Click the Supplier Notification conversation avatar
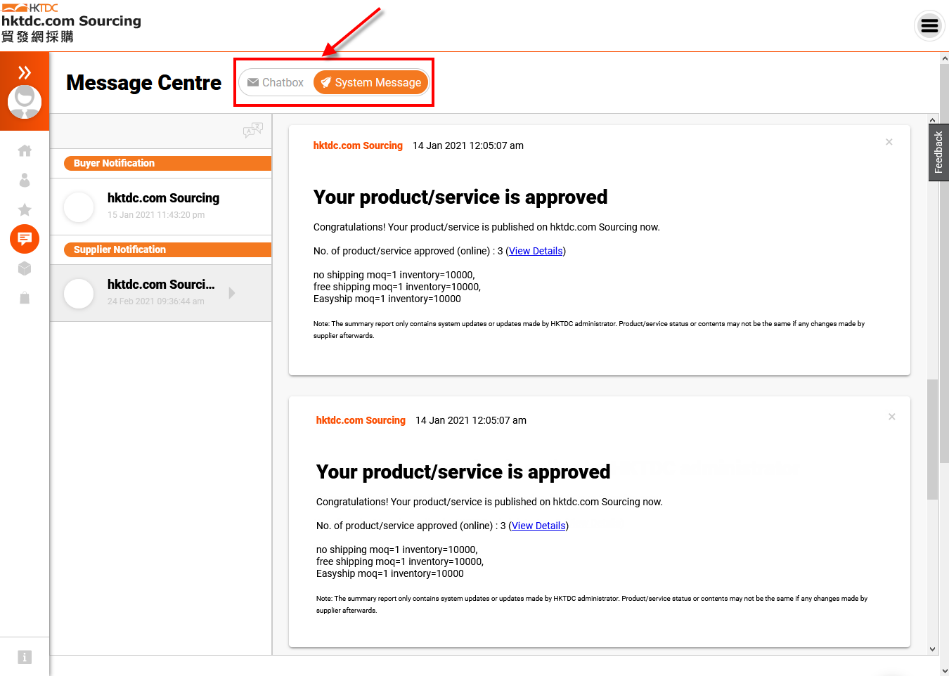The image size is (949, 676). point(79,294)
